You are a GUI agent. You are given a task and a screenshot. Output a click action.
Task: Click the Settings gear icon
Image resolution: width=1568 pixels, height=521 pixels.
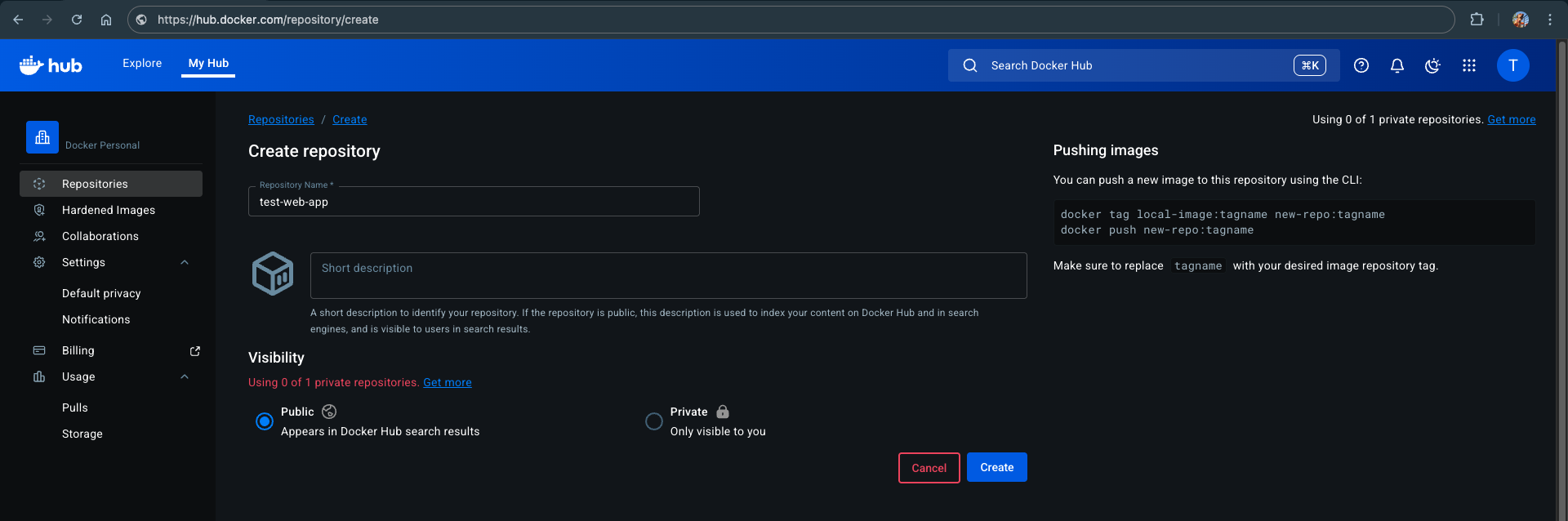[39, 262]
